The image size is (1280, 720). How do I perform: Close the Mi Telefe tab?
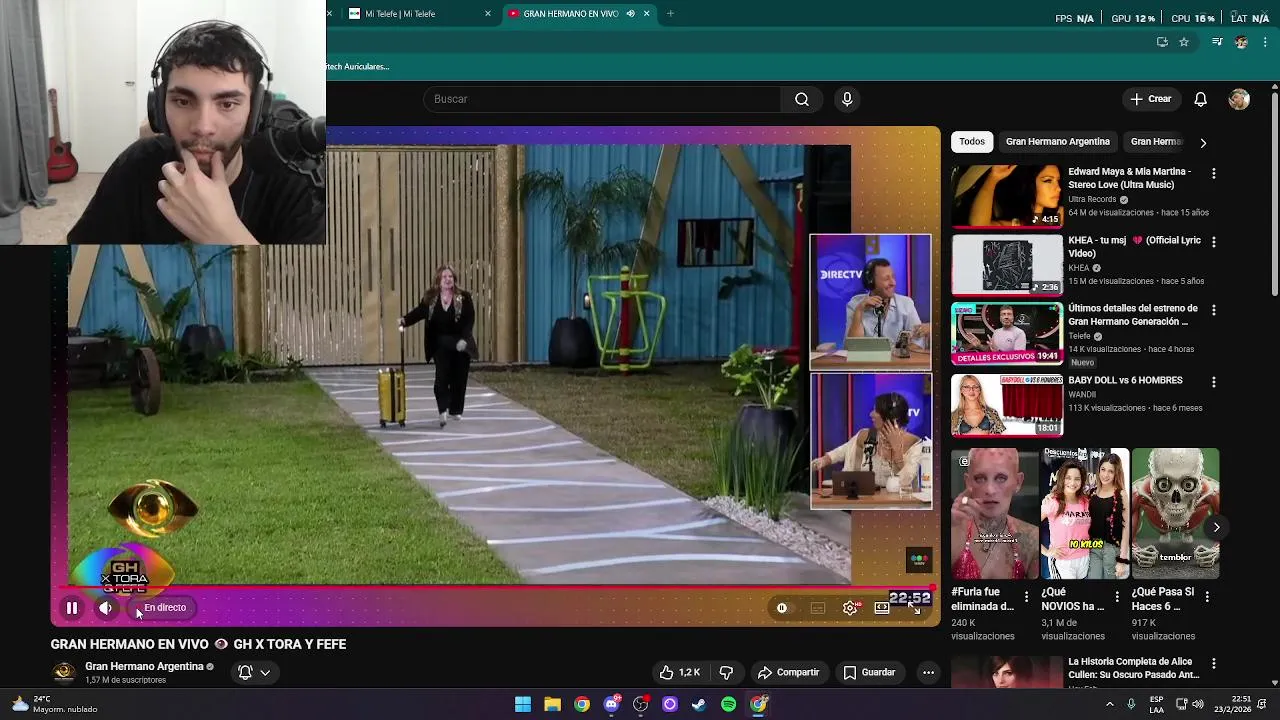coord(488,14)
